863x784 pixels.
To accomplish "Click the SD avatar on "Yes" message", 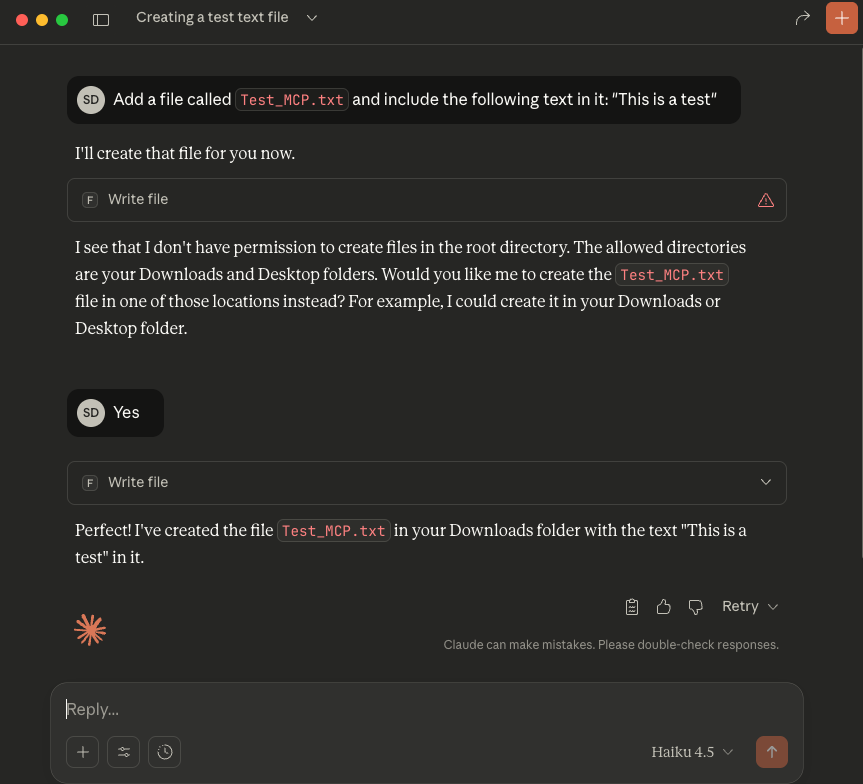I will click(91, 412).
